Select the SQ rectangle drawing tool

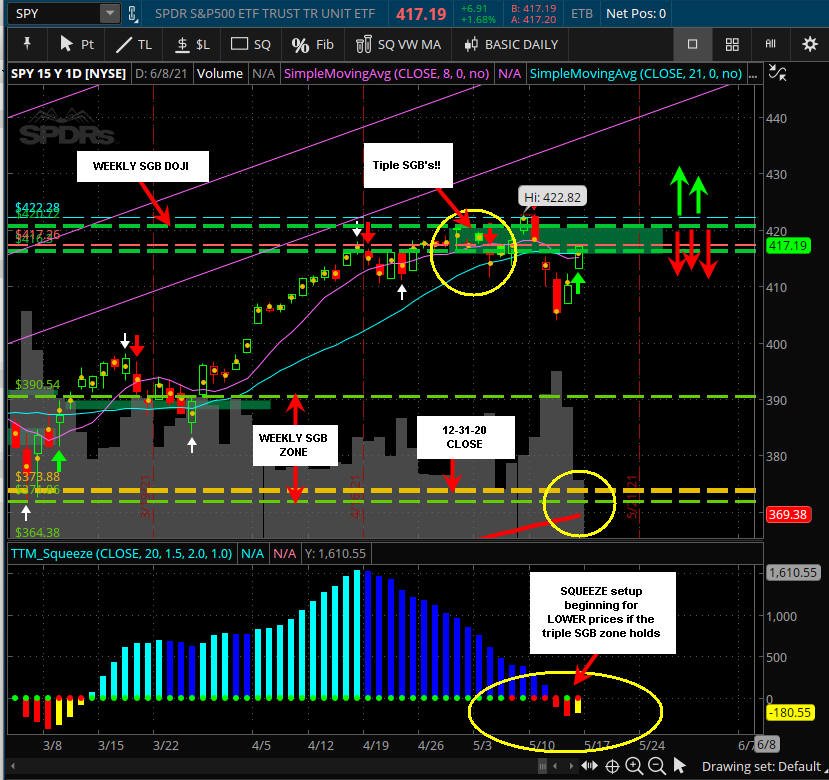click(x=251, y=45)
